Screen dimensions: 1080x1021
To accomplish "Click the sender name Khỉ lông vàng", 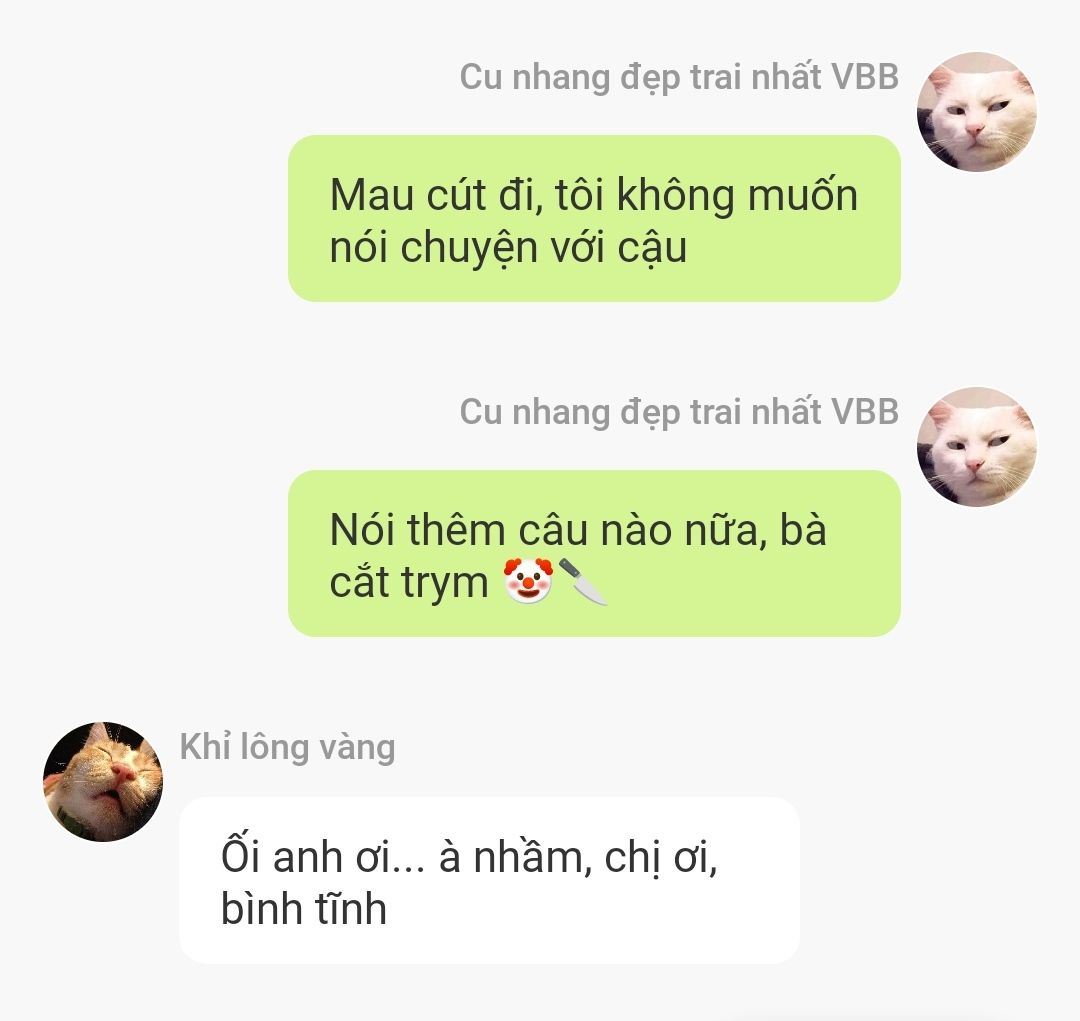I will 287,747.
